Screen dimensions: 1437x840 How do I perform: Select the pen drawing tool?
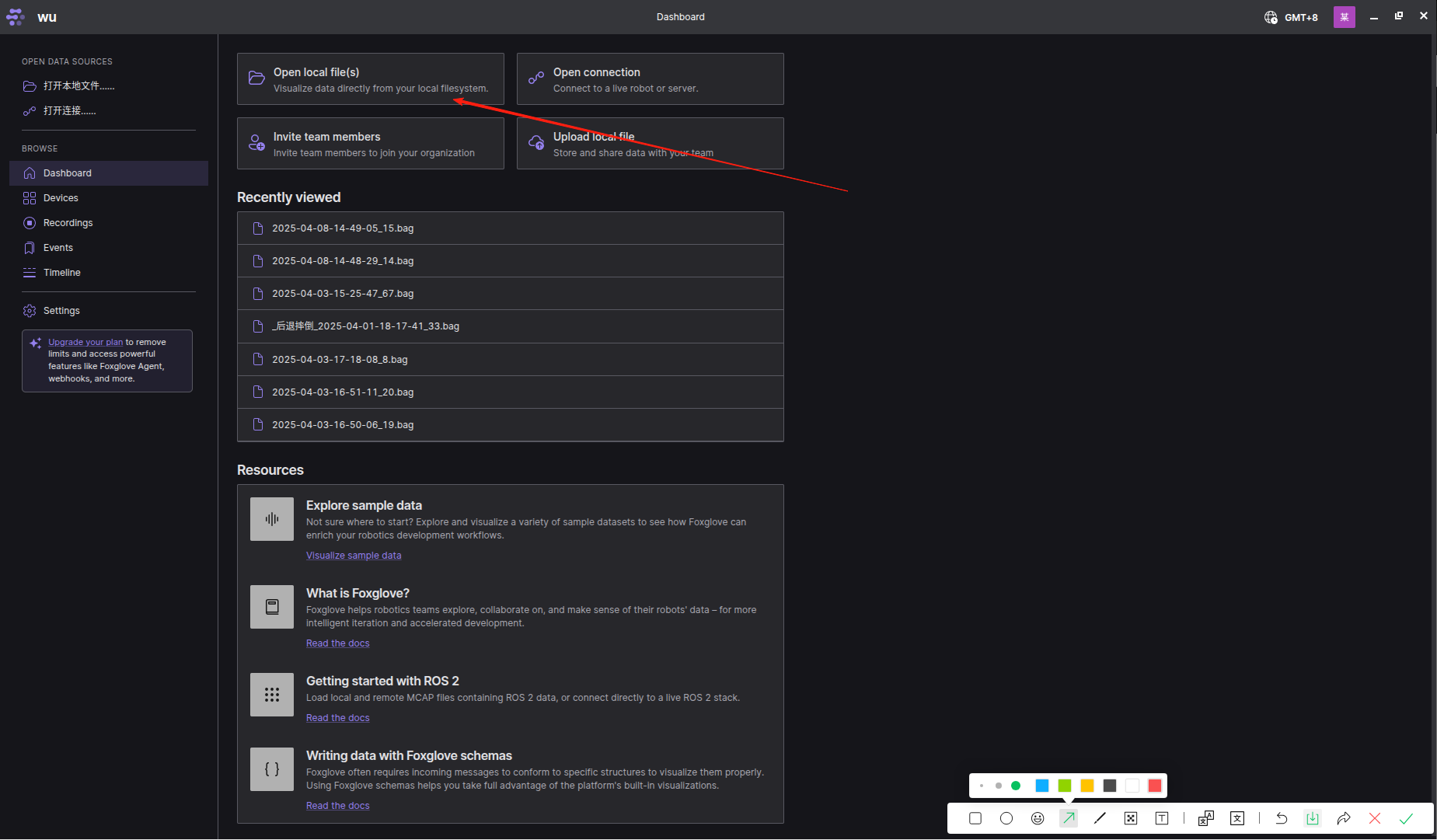click(x=1100, y=818)
